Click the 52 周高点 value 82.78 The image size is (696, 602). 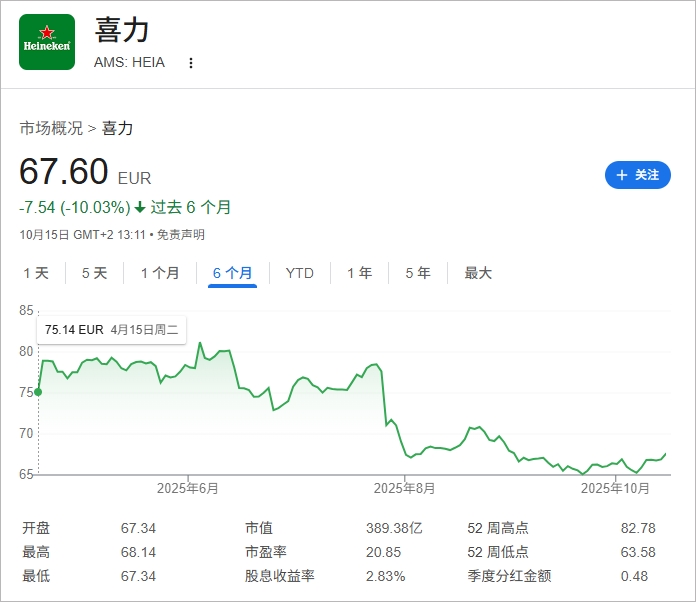pyautogui.click(x=638, y=528)
